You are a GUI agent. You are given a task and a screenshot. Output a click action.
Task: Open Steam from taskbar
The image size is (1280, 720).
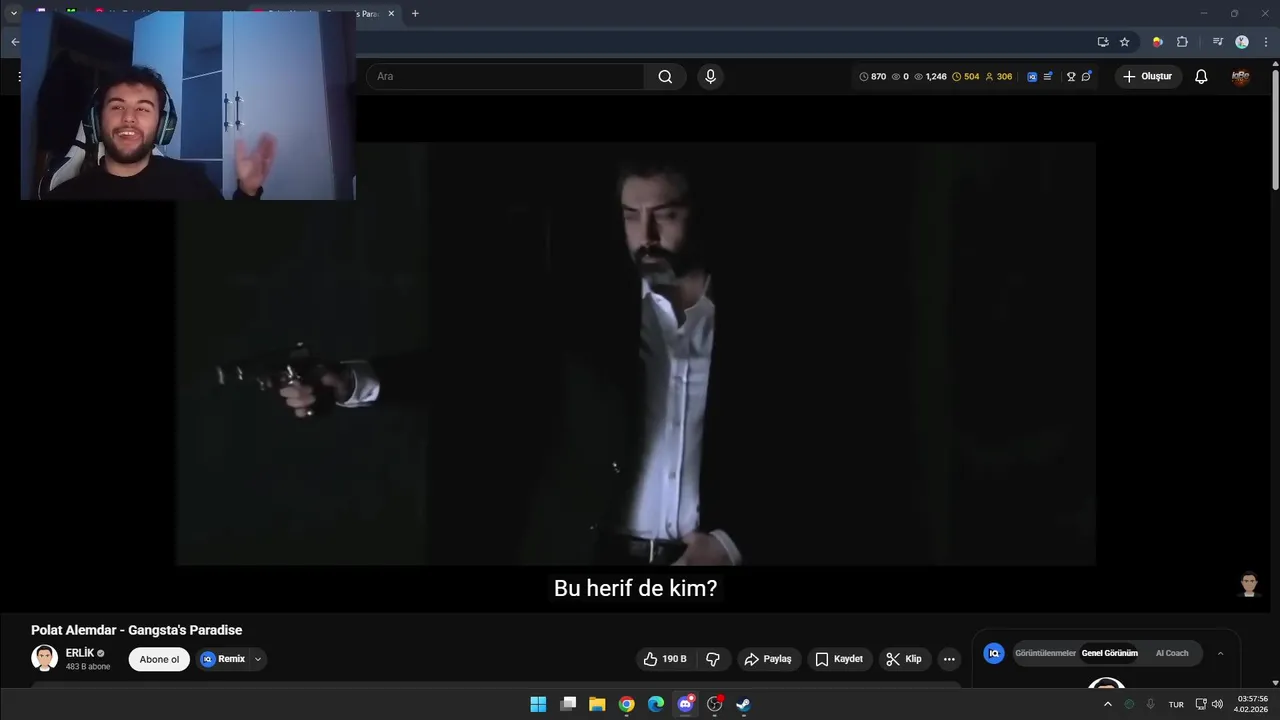click(744, 704)
